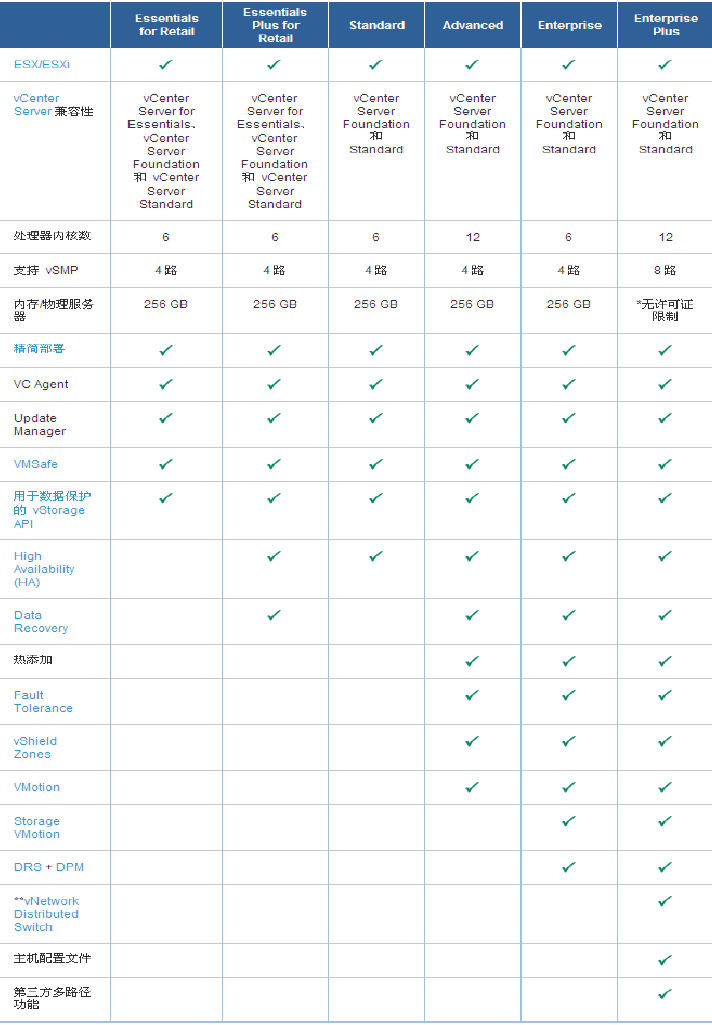Click the VMotion checkmark under Advanced
Screen dimensions: 712x1025
click(x=472, y=787)
